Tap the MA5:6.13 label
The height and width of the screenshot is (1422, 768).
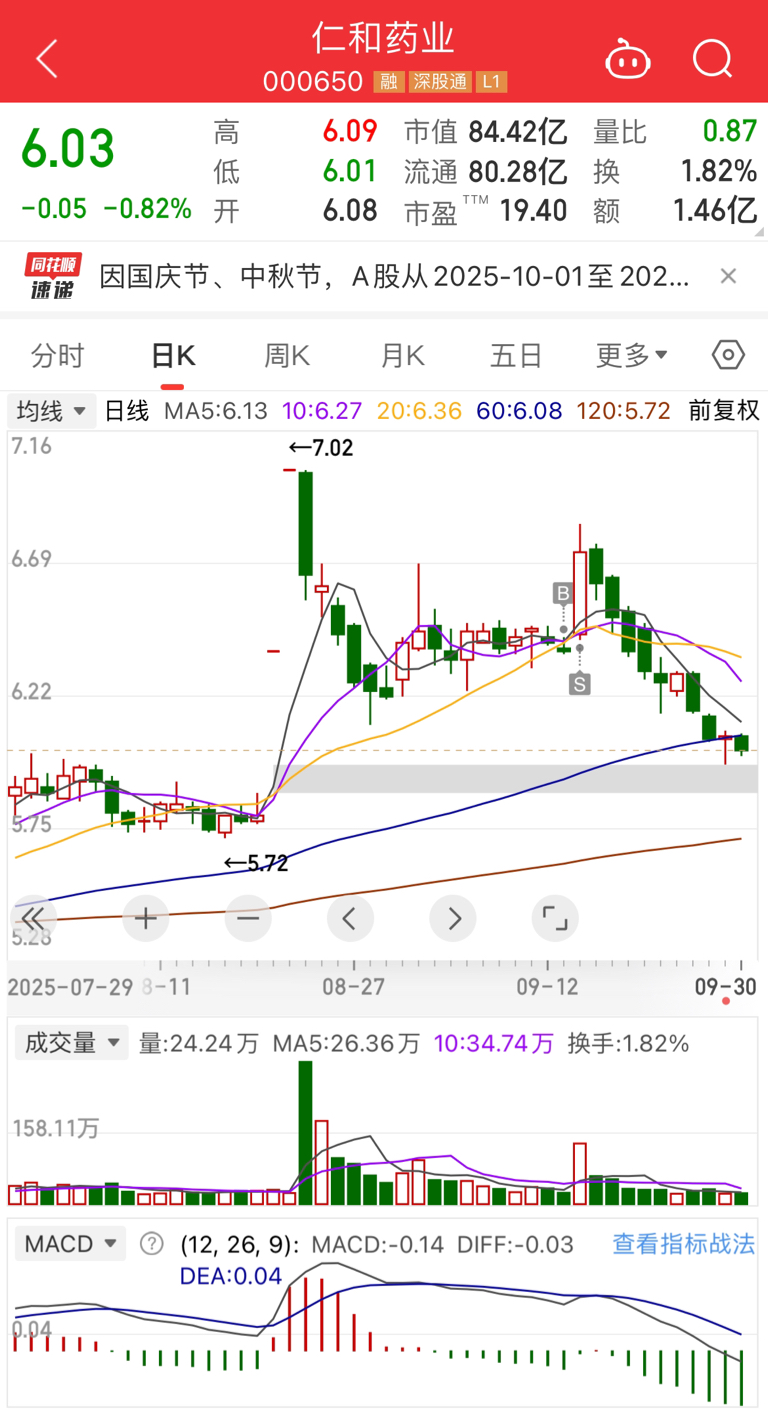click(218, 410)
